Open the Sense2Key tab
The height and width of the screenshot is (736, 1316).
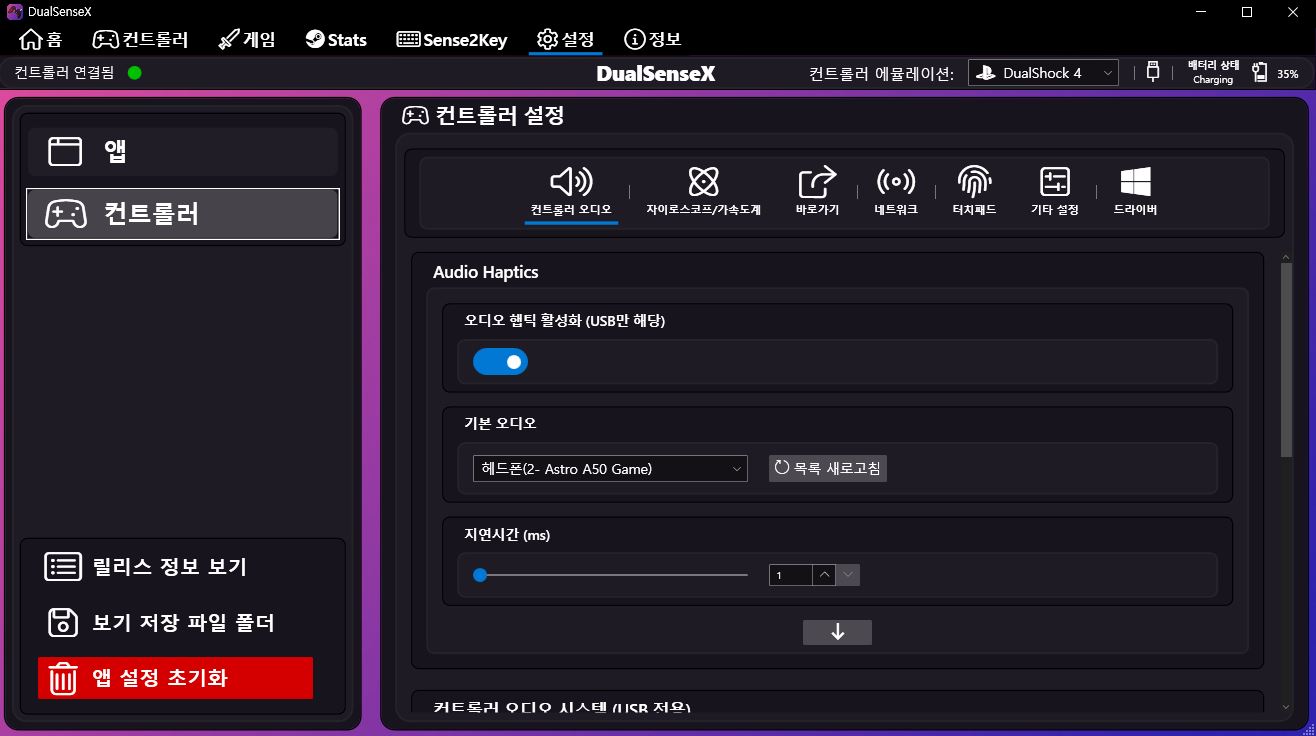point(452,40)
